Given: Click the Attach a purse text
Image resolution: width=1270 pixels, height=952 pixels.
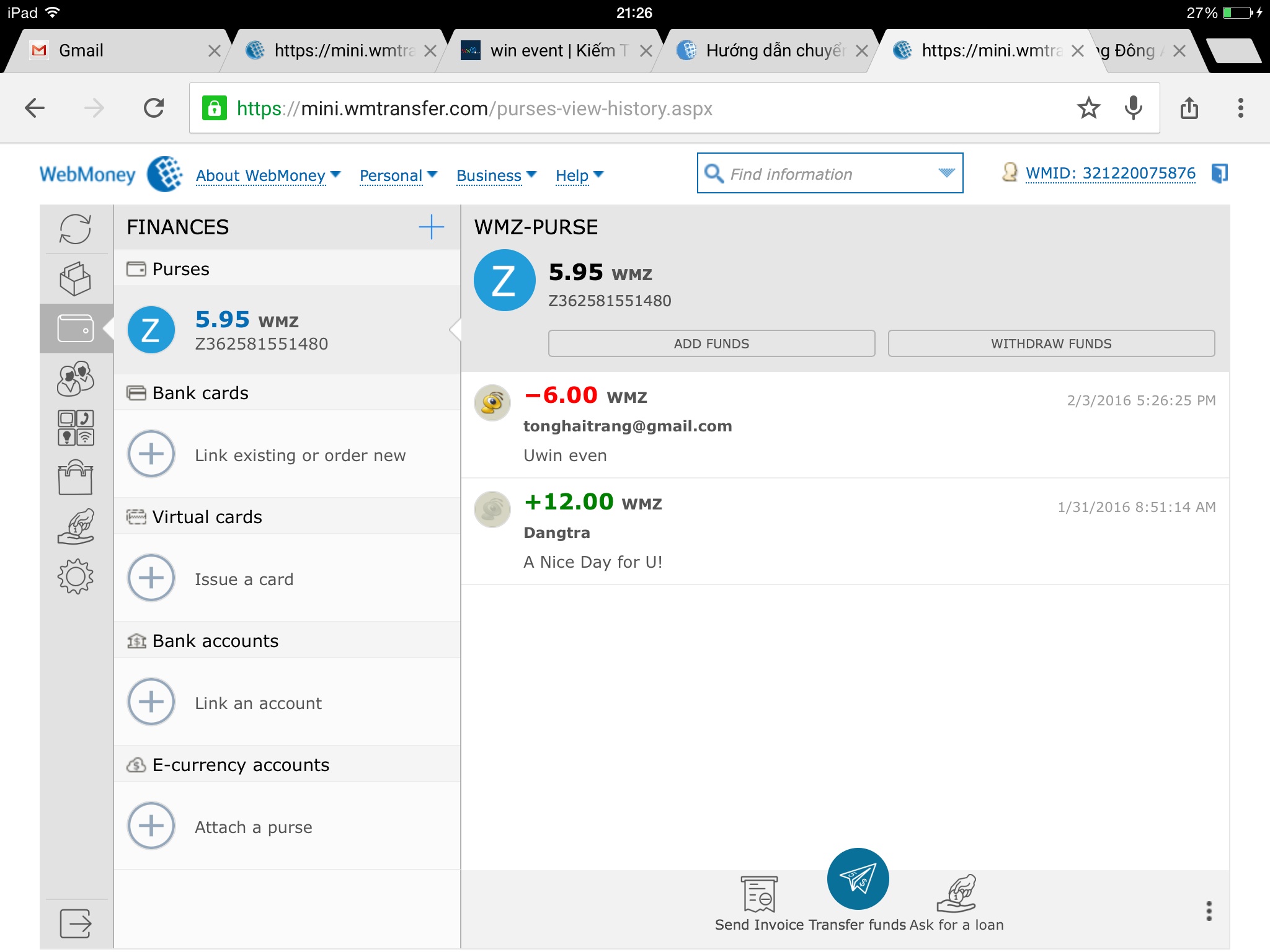Looking at the screenshot, I should [x=253, y=827].
